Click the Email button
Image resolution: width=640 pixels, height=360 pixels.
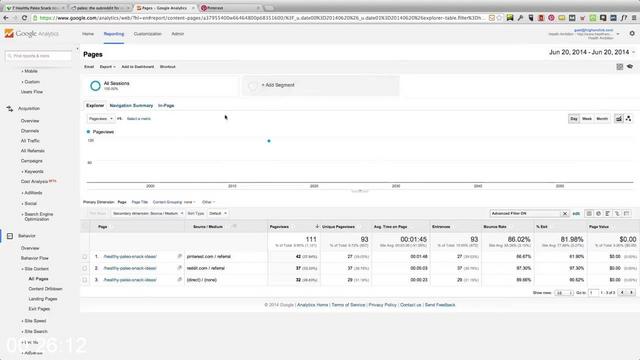(x=89, y=67)
